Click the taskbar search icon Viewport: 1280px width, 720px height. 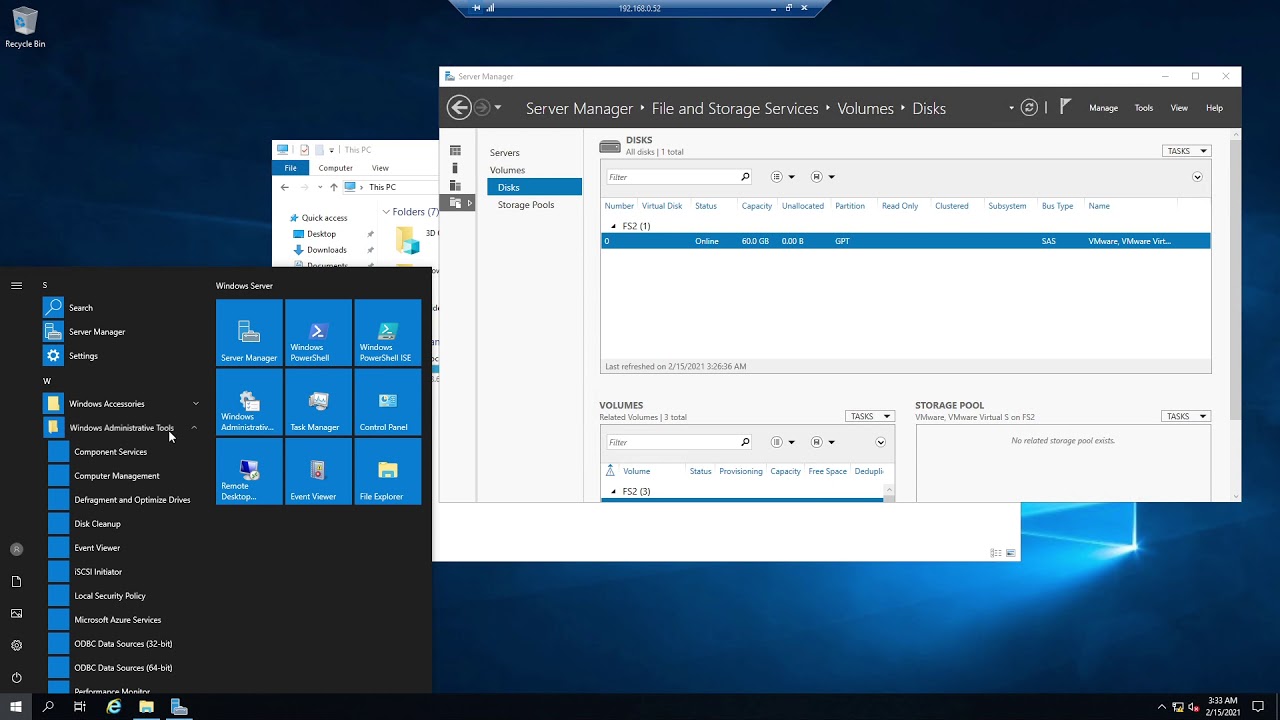pyautogui.click(x=48, y=707)
